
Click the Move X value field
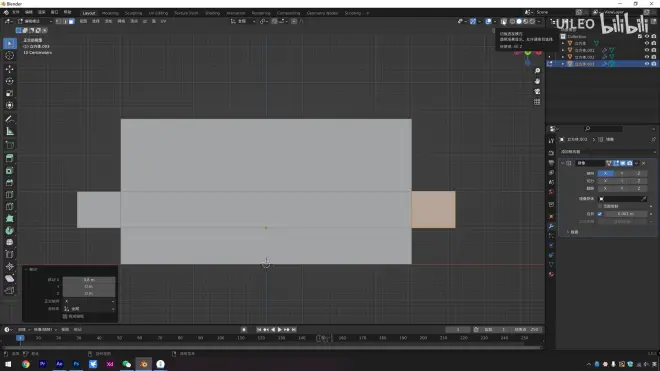[x=89, y=280]
